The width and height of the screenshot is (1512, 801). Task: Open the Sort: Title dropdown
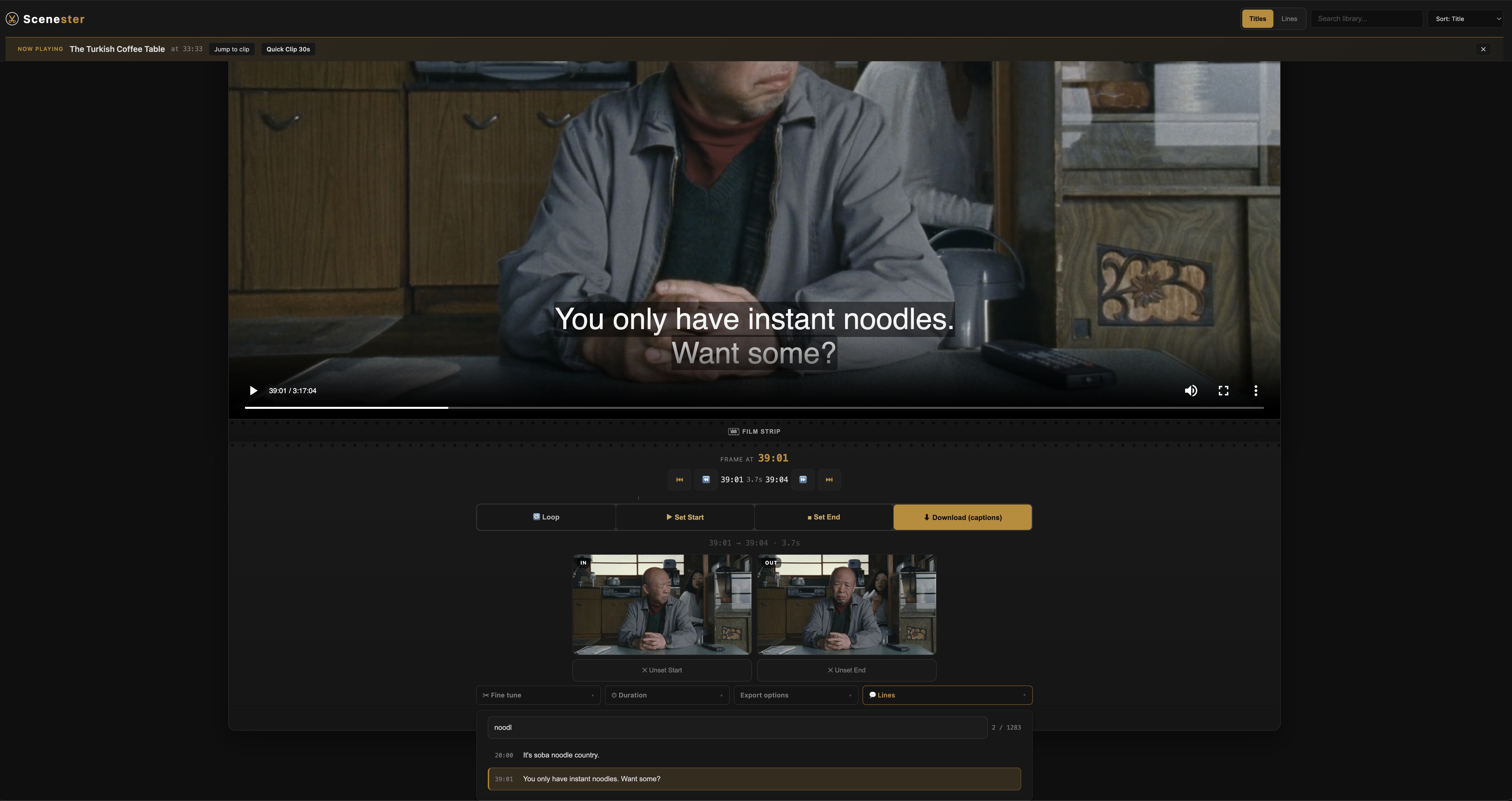(1465, 19)
